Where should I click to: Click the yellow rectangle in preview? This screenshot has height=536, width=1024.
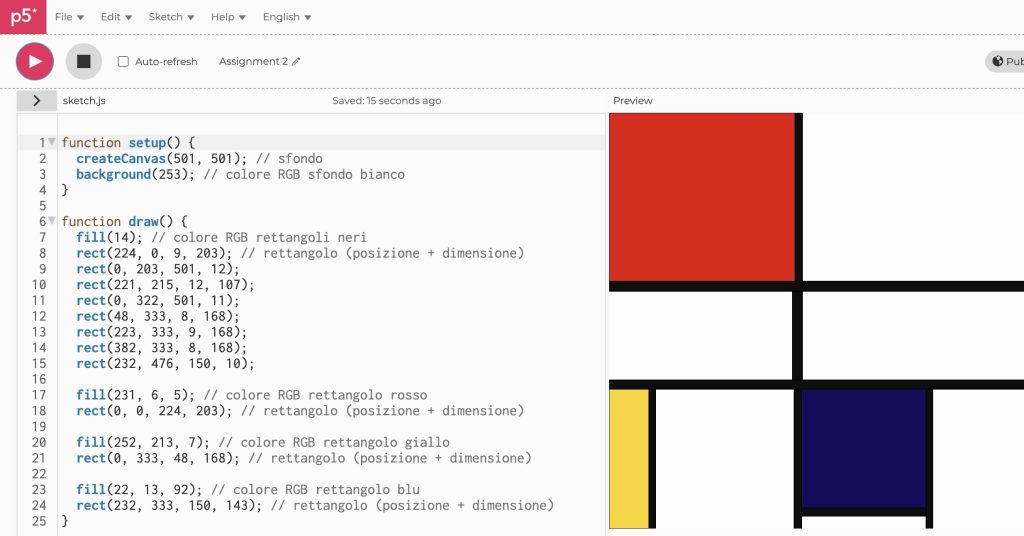(628, 458)
